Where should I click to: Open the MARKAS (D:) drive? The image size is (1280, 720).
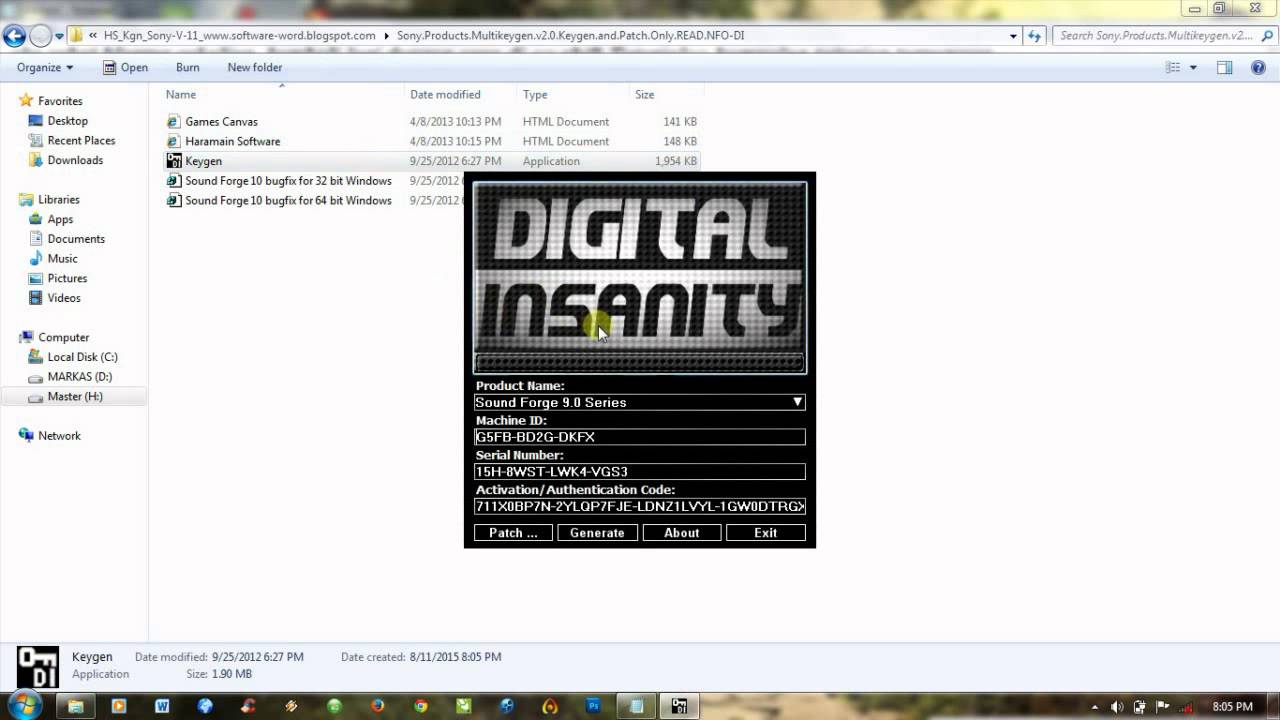pyautogui.click(x=79, y=377)
